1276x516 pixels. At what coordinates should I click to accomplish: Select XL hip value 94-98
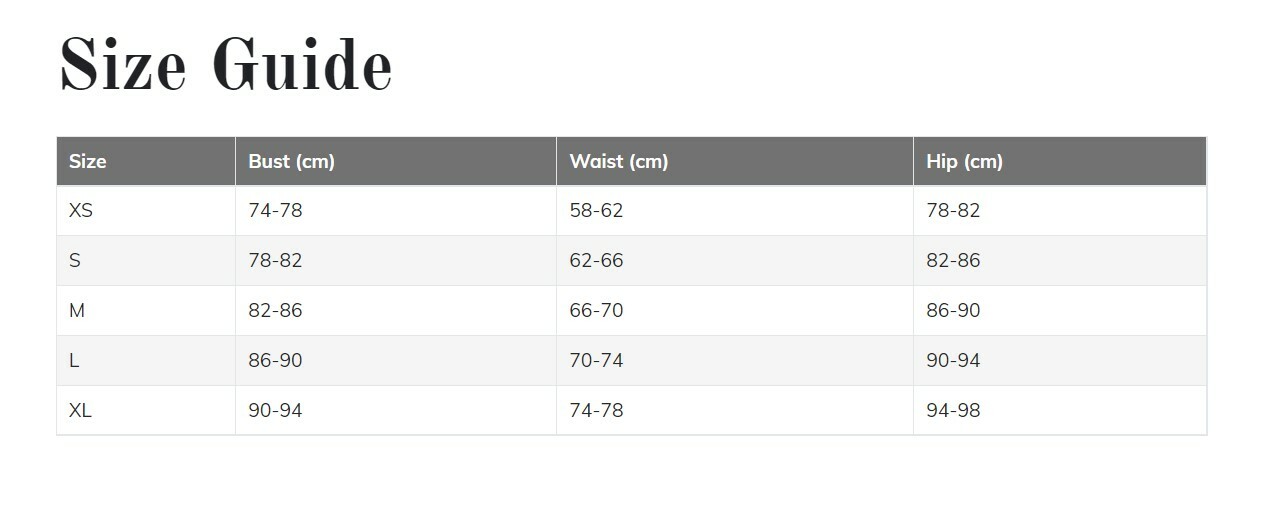click(953, 411)
